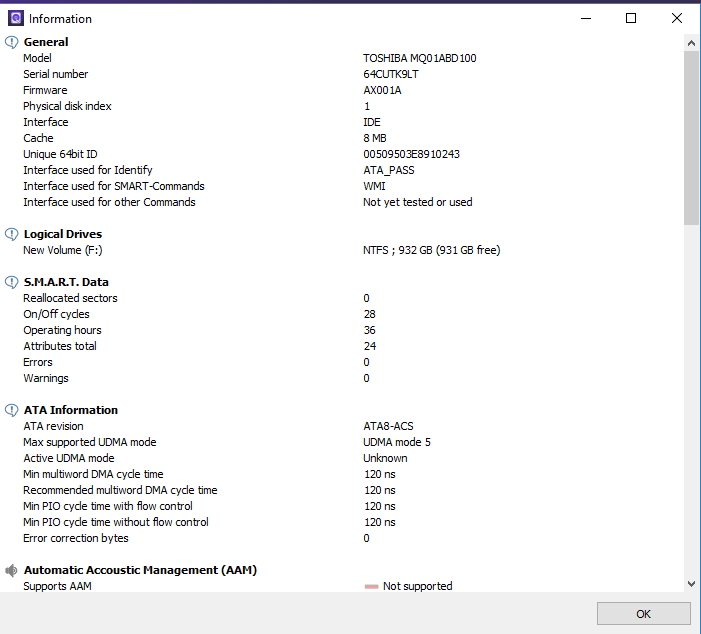Click the 'Not yet tested or used' value
Screen dimensions: 701x634
418,202
